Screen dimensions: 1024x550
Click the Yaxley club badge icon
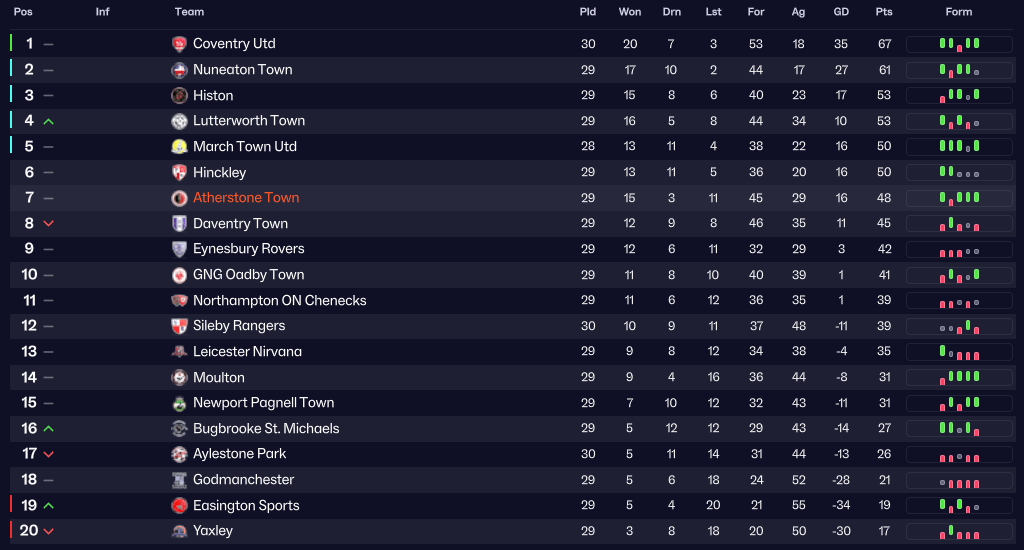coord(180,531)
